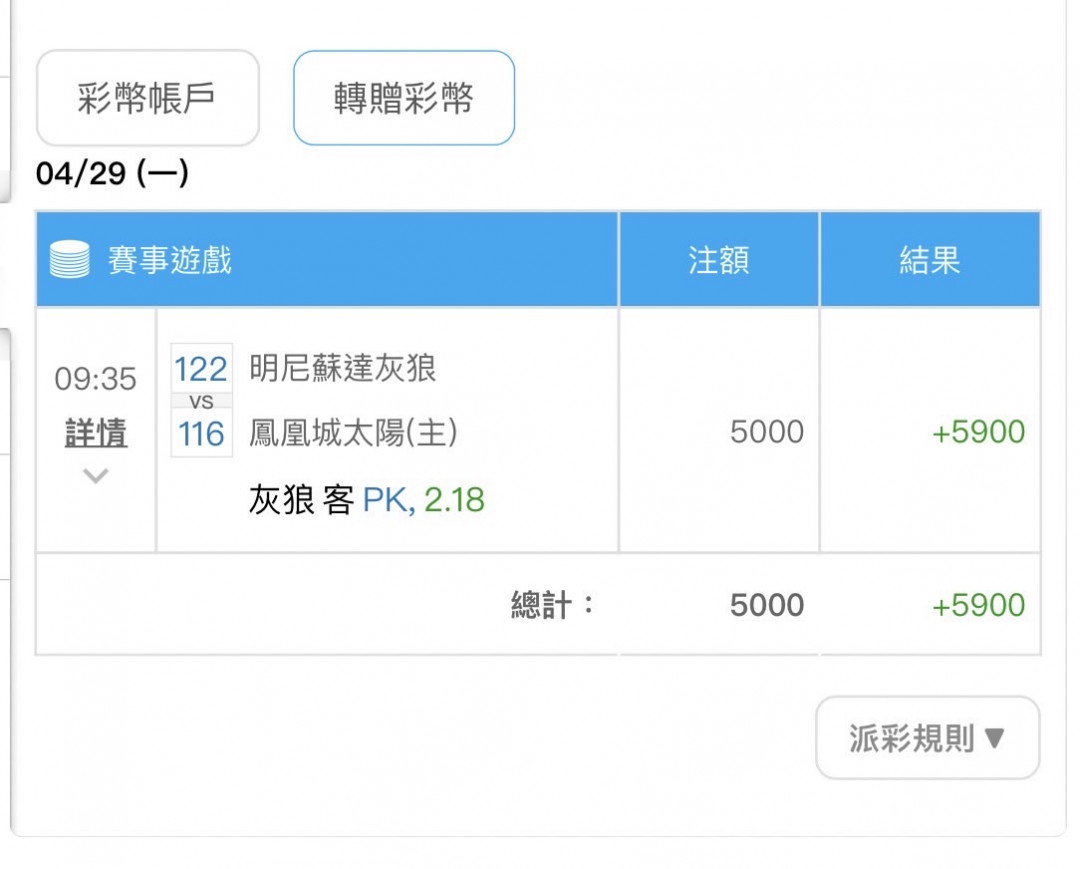Expand the chevron below 詳情
Image resolution: width=1080 pixels, height=869 pixels.
[x=95, y=476]
